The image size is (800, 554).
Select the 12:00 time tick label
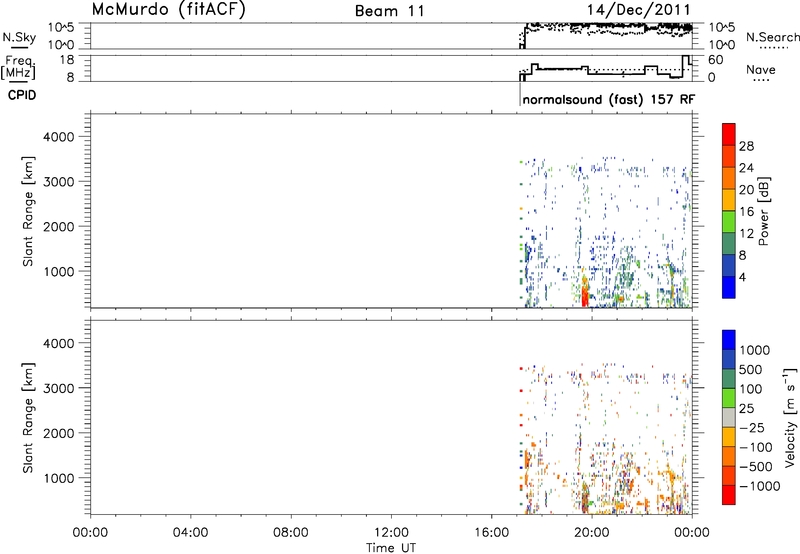[x=391, y=533]
